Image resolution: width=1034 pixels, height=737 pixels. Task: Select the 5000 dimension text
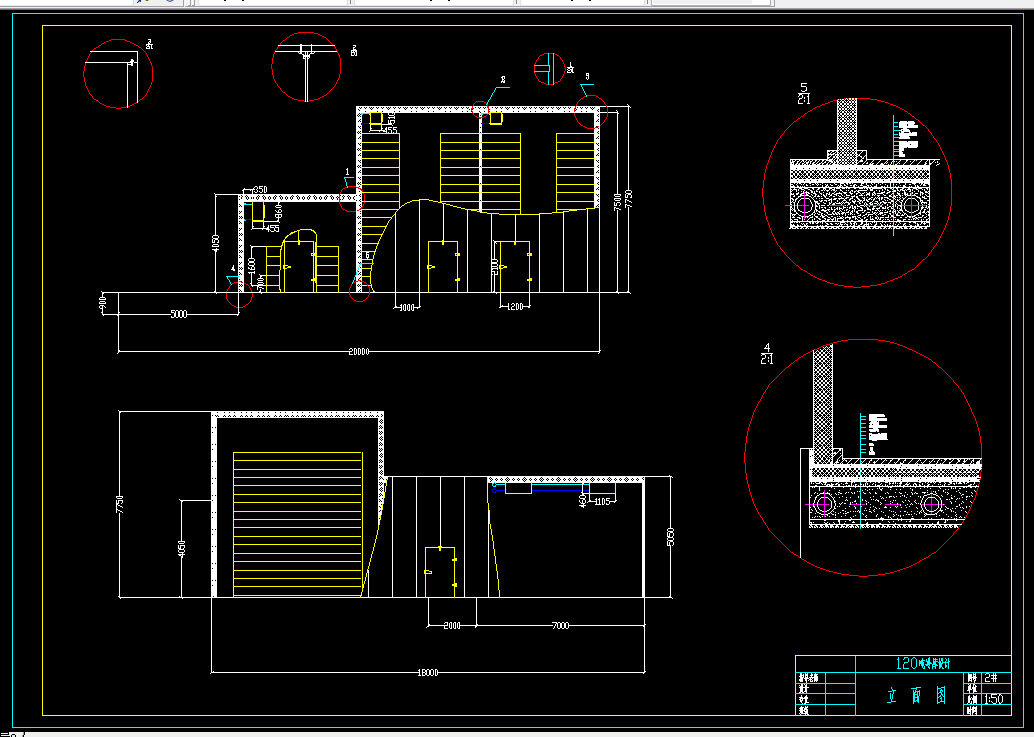coord(179,314)
